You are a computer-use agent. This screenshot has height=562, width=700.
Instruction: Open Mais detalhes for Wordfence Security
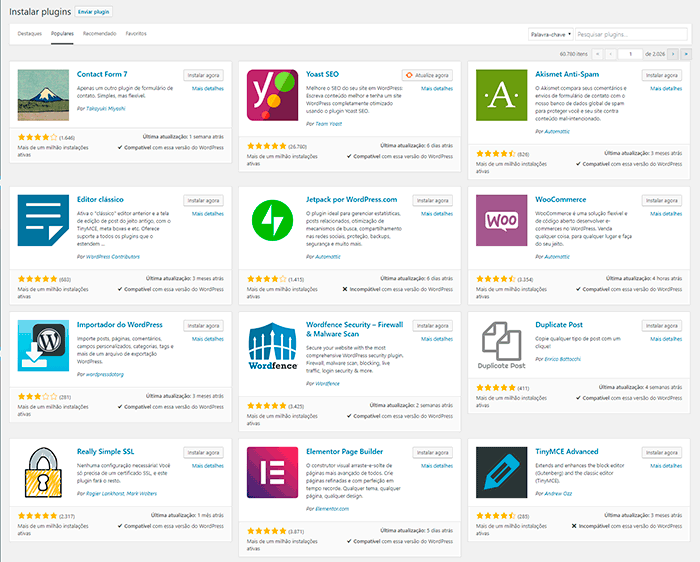(x=437, y=339)
